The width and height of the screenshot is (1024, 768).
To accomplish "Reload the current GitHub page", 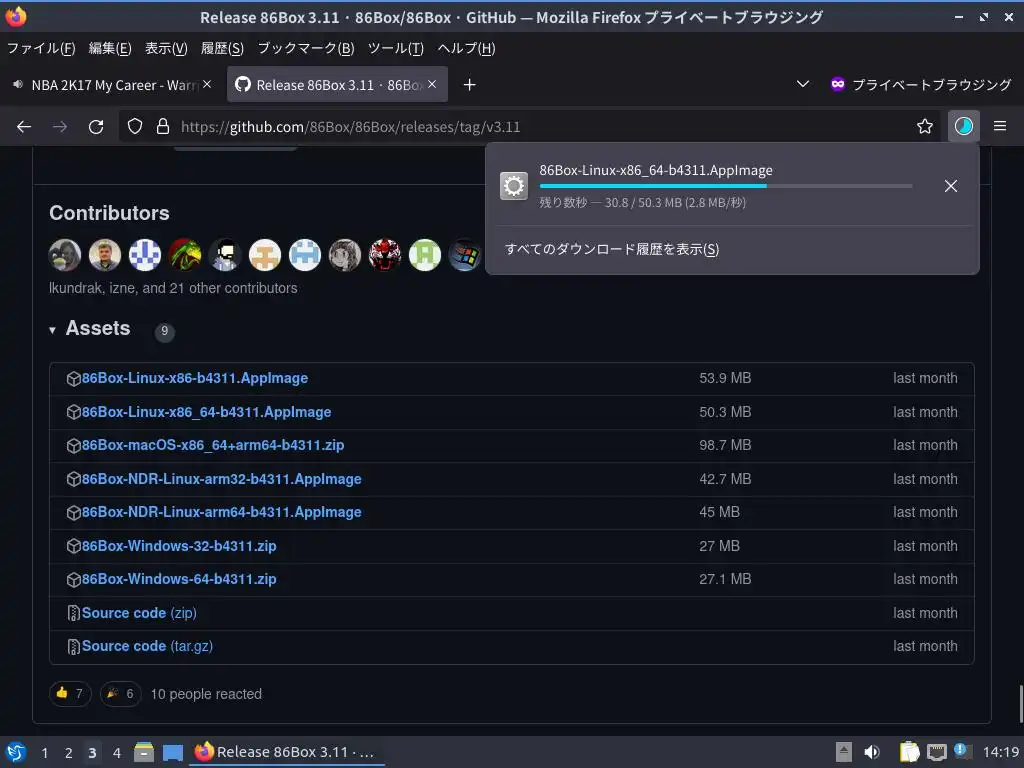I will point(96,127).
